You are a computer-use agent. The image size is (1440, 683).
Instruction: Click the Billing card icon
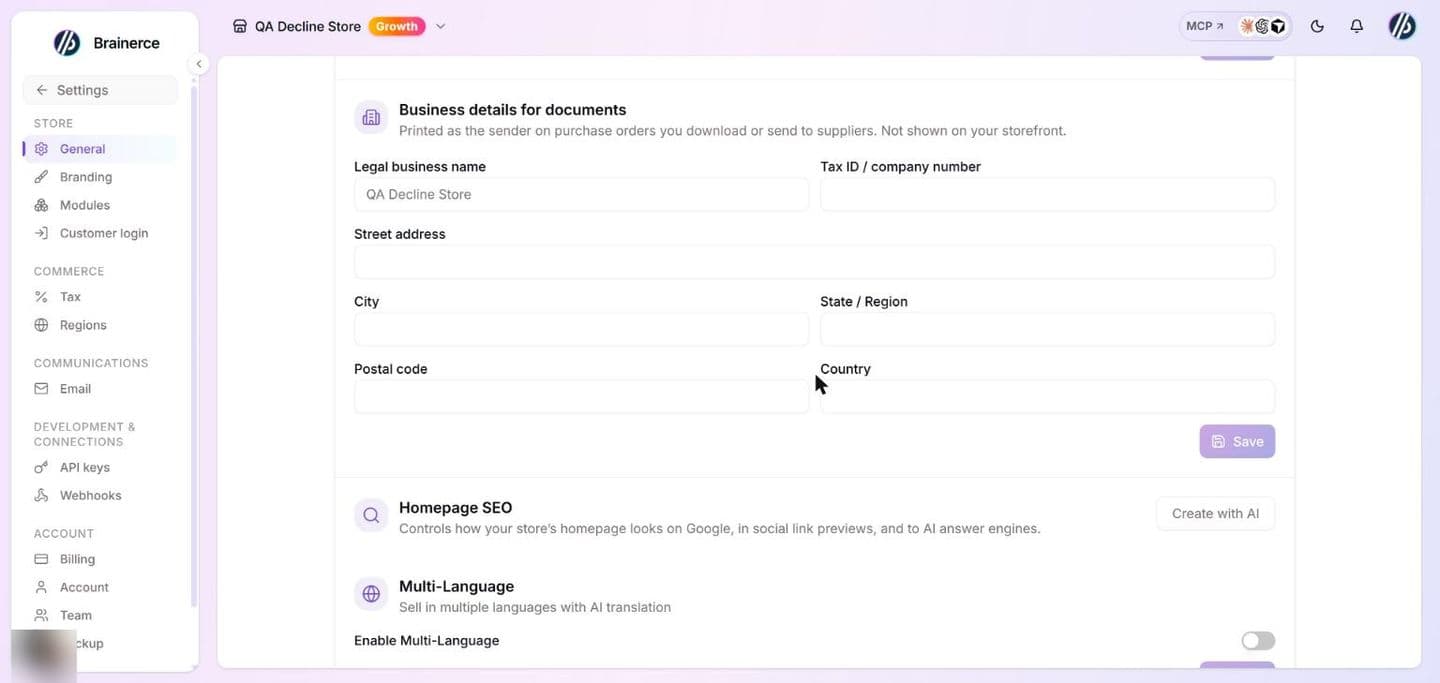click(x=41, y=559)
